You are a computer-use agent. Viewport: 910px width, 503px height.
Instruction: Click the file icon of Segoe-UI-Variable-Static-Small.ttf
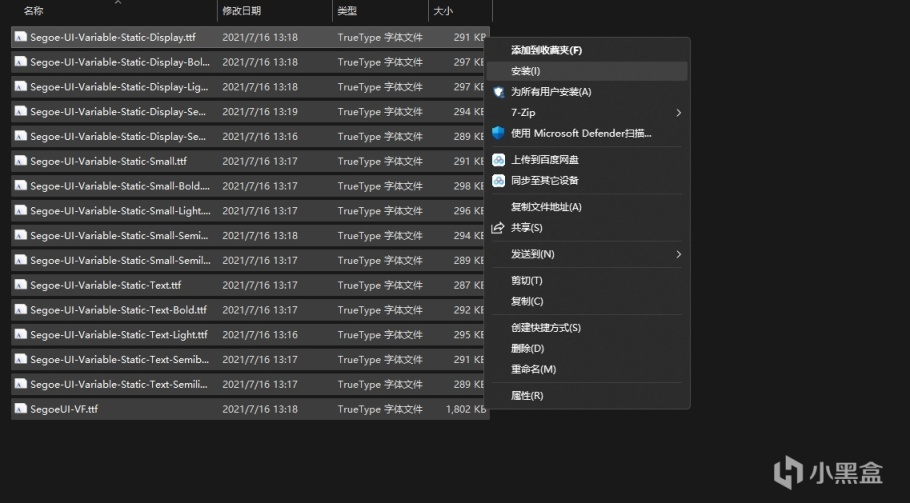[x=21, y=161]
